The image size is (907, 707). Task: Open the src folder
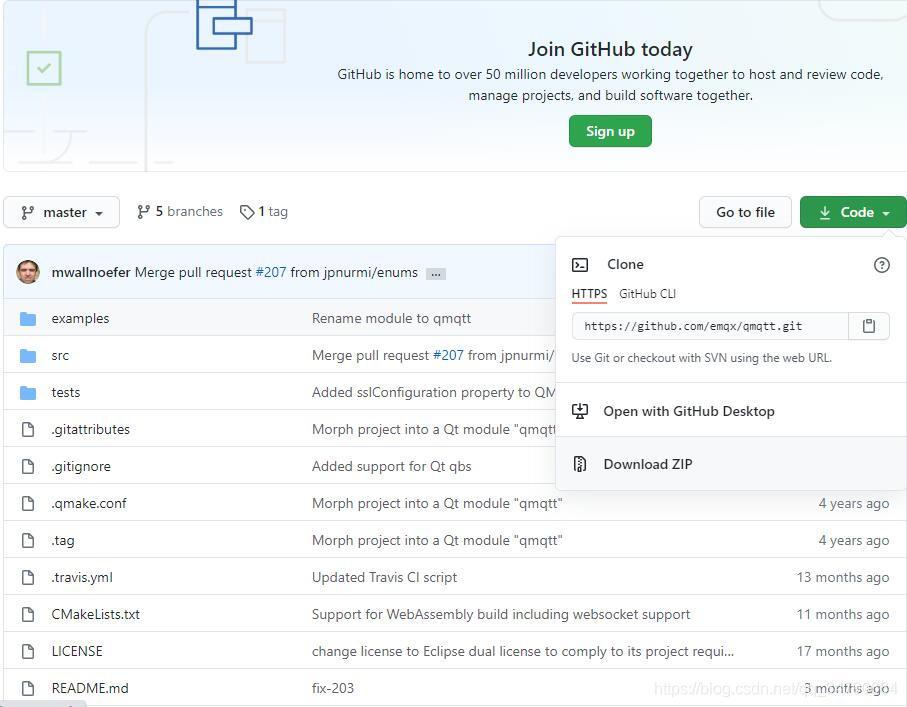[60, 356]
